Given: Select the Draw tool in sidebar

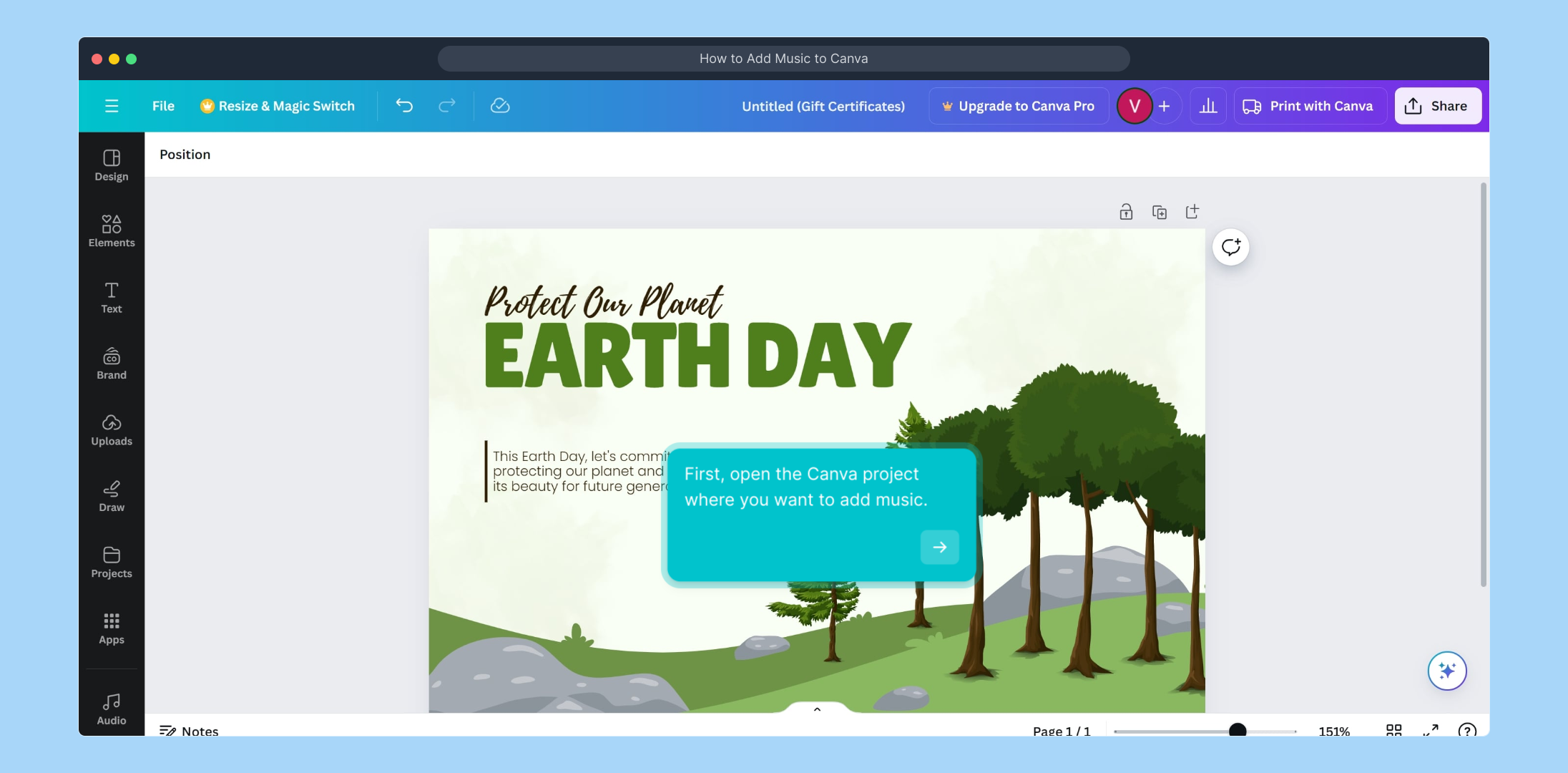Looking at the screenshot, I should coord(112,496).
